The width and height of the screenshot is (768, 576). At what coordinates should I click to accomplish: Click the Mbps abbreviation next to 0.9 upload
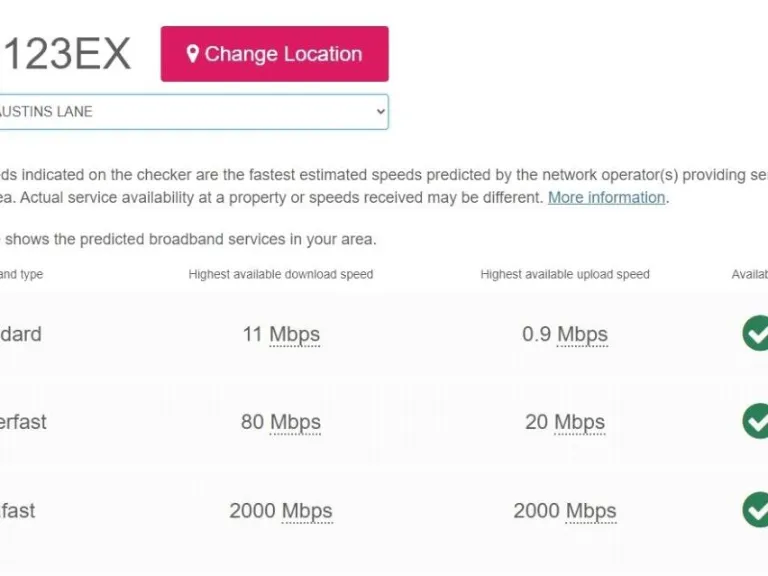click(582, 334)
